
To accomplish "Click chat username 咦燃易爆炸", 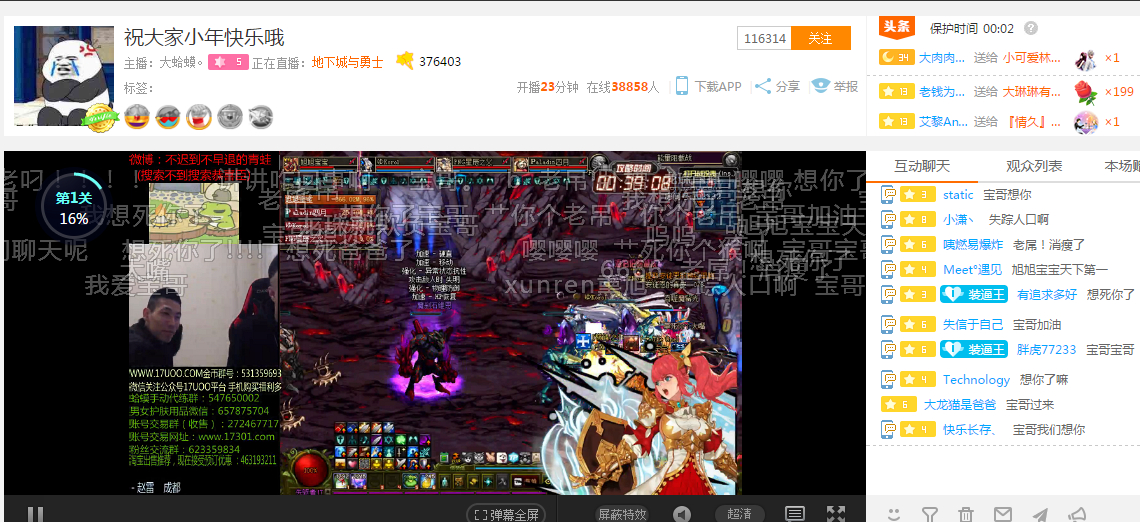I will (974, 244).
